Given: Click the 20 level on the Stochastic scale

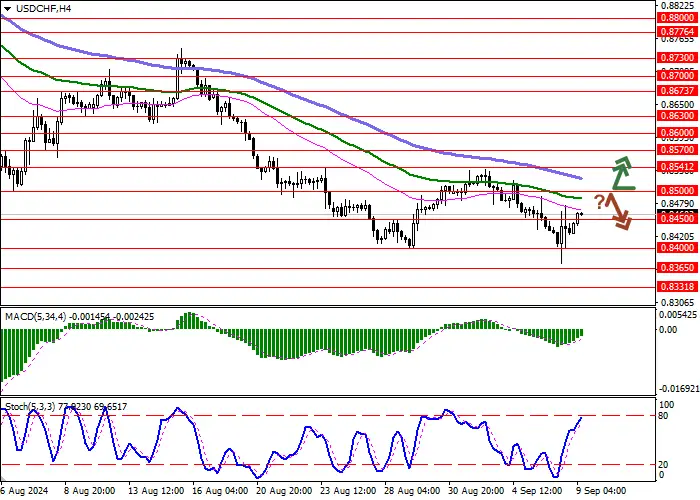Looking at the screenshot, I should (664, 465).
